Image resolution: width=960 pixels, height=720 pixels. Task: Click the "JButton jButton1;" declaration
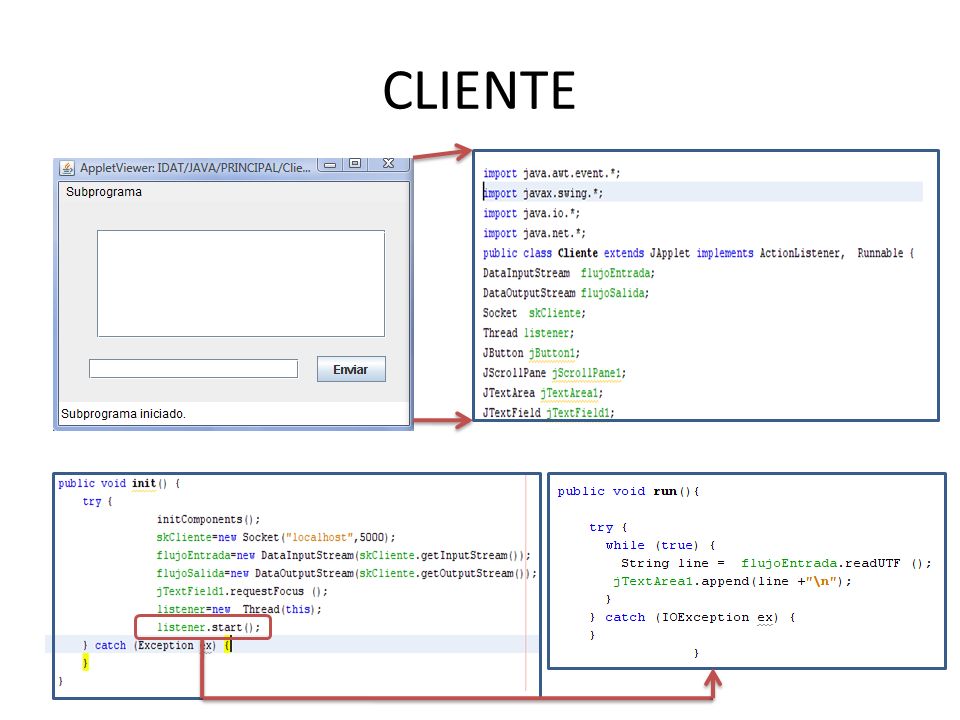(531, 353)
